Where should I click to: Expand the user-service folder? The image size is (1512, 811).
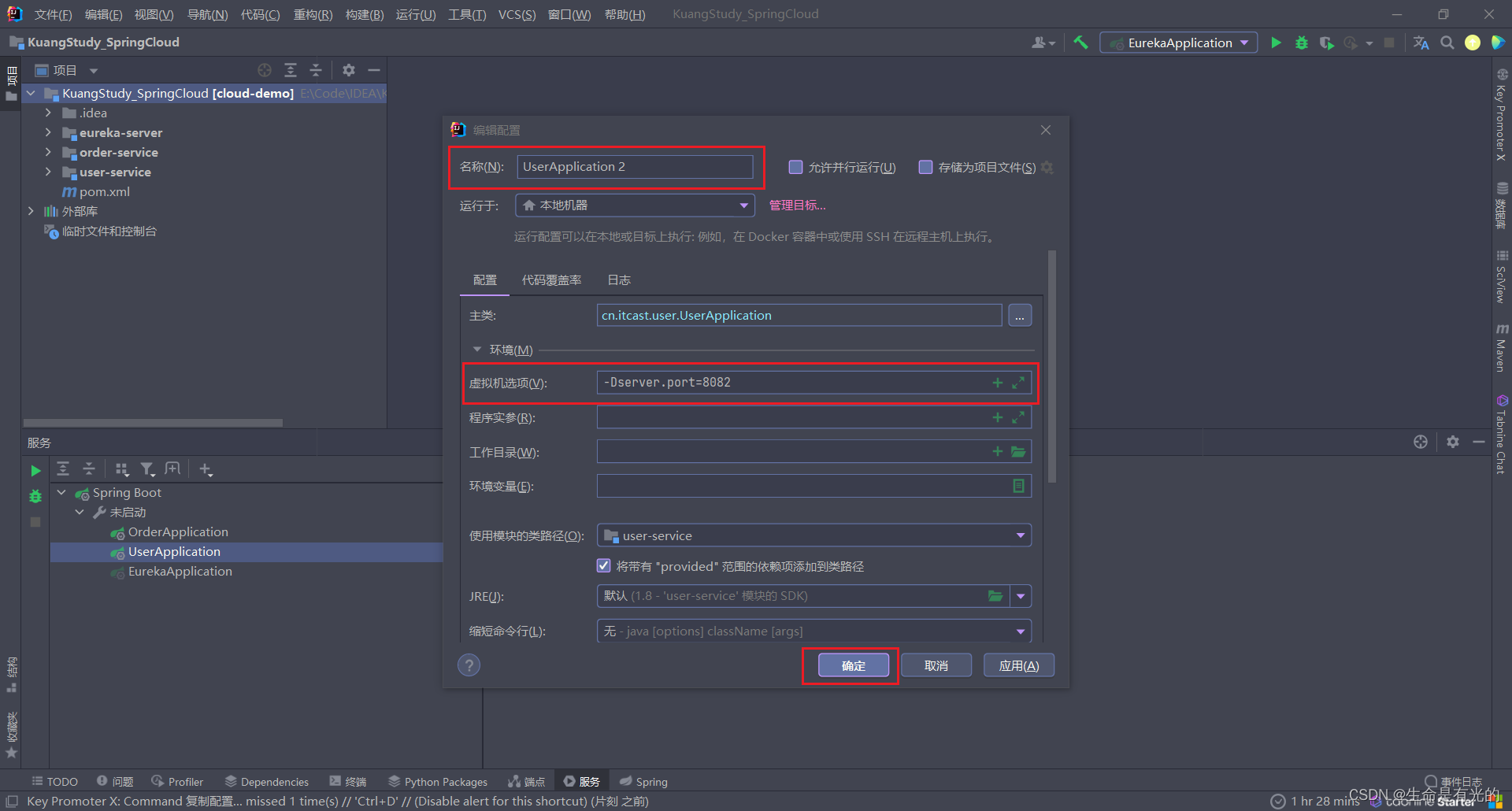tap(48, 172)
